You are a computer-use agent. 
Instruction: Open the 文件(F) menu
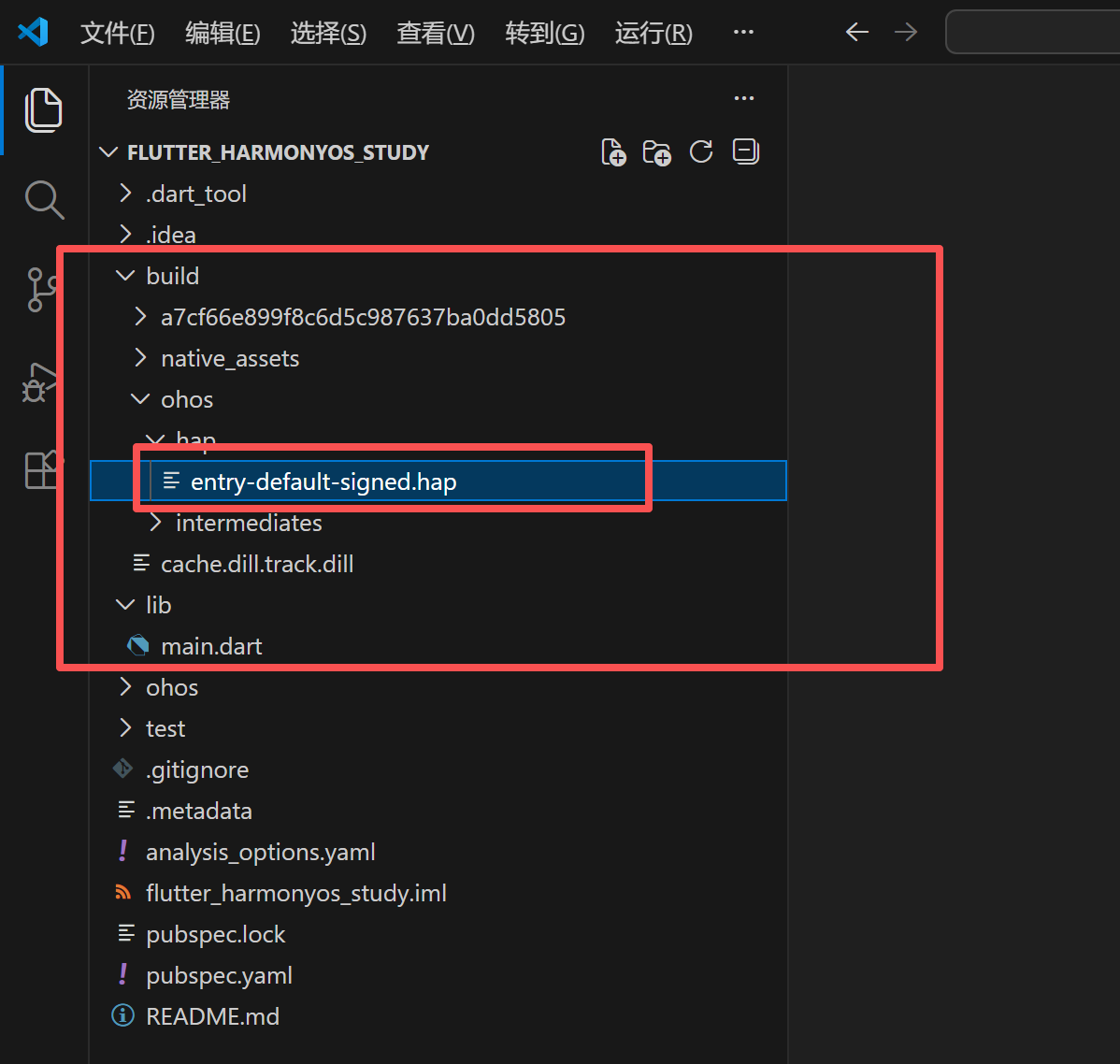point(117,33)
